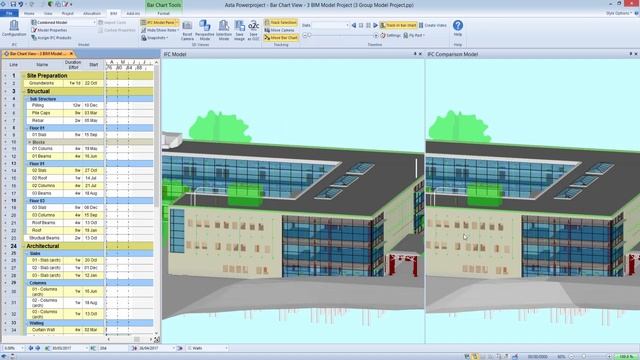Open the IFC Configuration tool
640x360 pixels.
click(x=14, y=29)
